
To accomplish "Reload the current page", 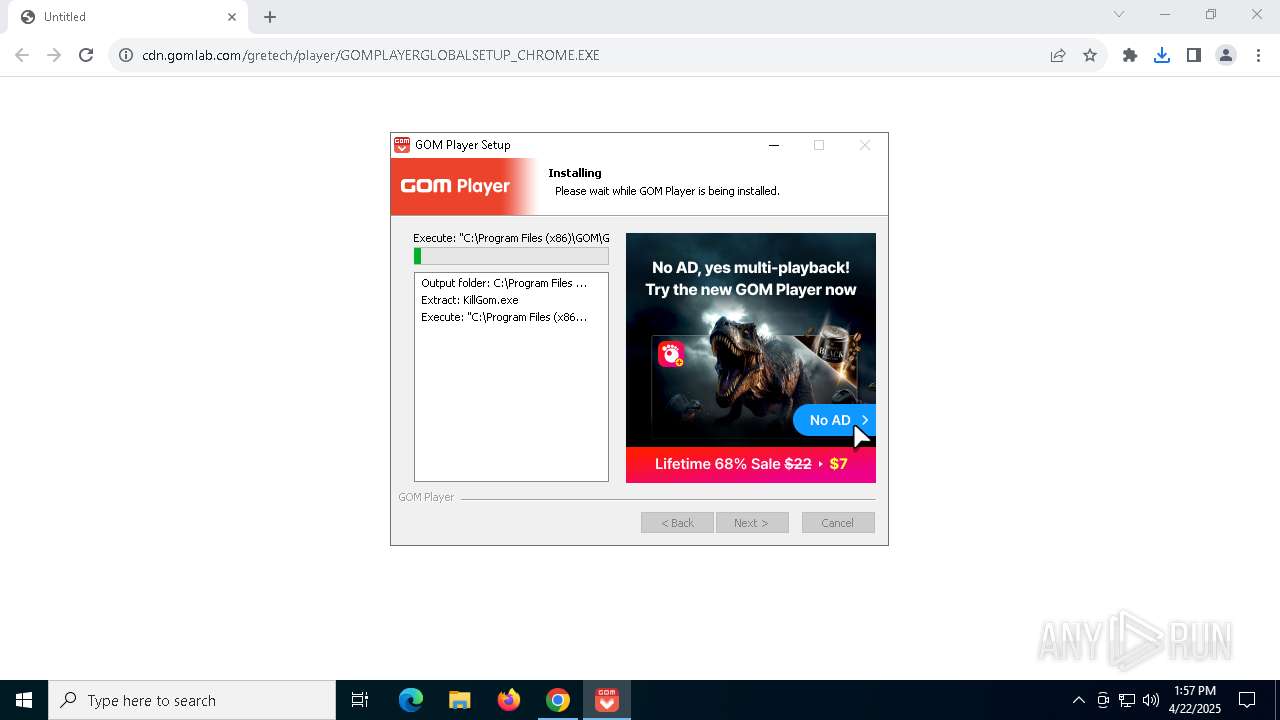I will [86, 55].
